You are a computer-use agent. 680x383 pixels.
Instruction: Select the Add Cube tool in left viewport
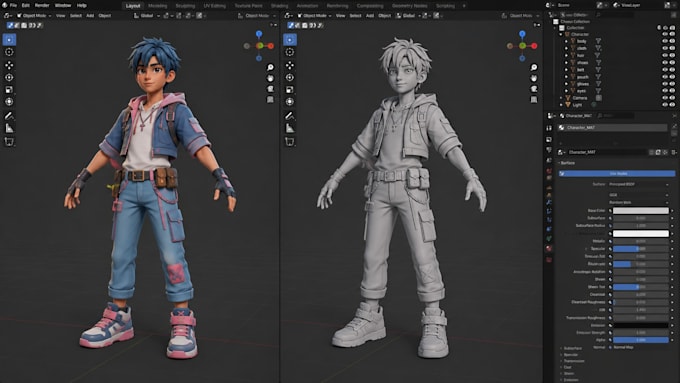coord(9,141)
